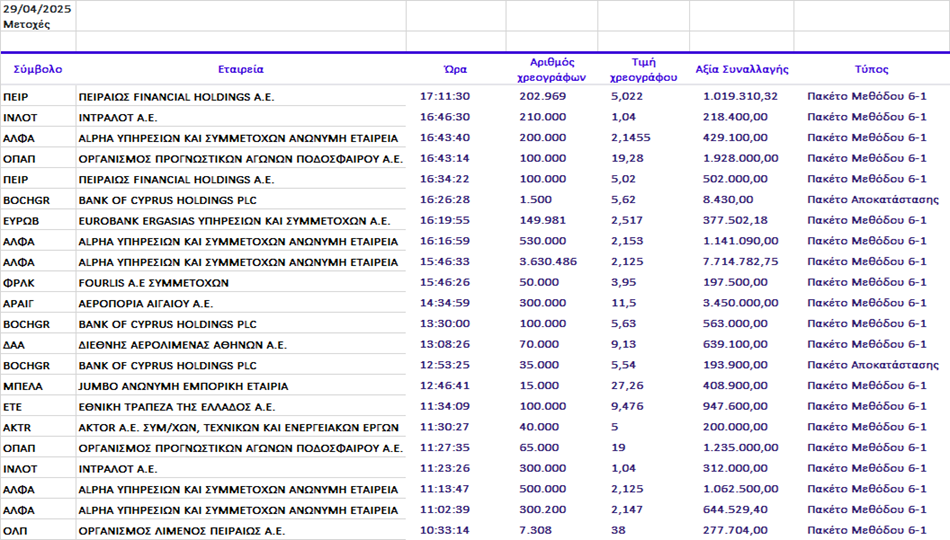This screenshot has width=950, height=540.
Task: Click the ΕΥΡΩΒ symbol cell
Action: [x=21, y=221]
